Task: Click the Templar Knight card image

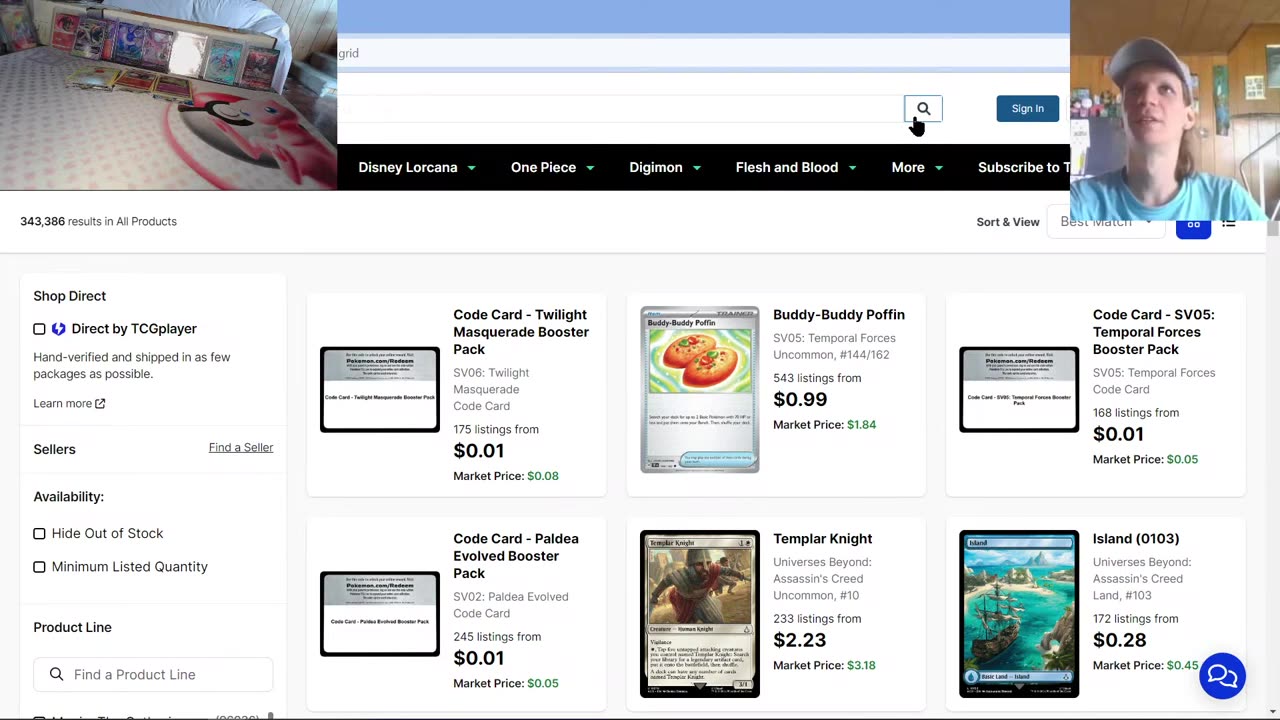Action: (x=700, y=613)
